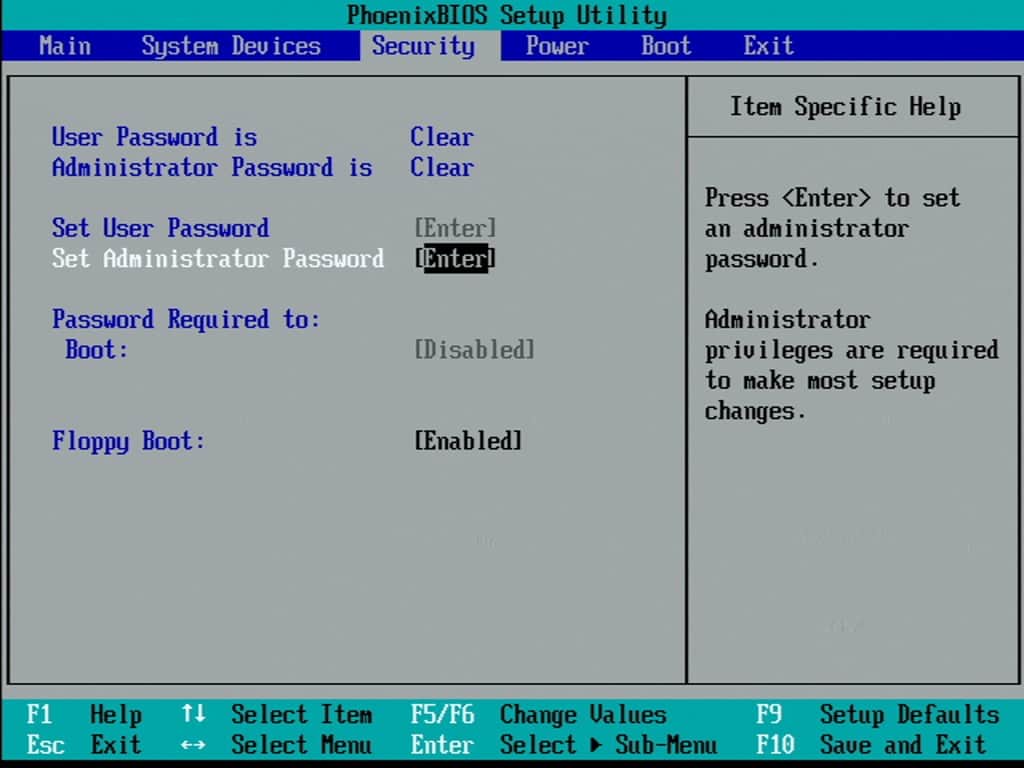1024x768 pixels.
Task: Click the Item Specific Help heading
Action: (x=846, y=106)
